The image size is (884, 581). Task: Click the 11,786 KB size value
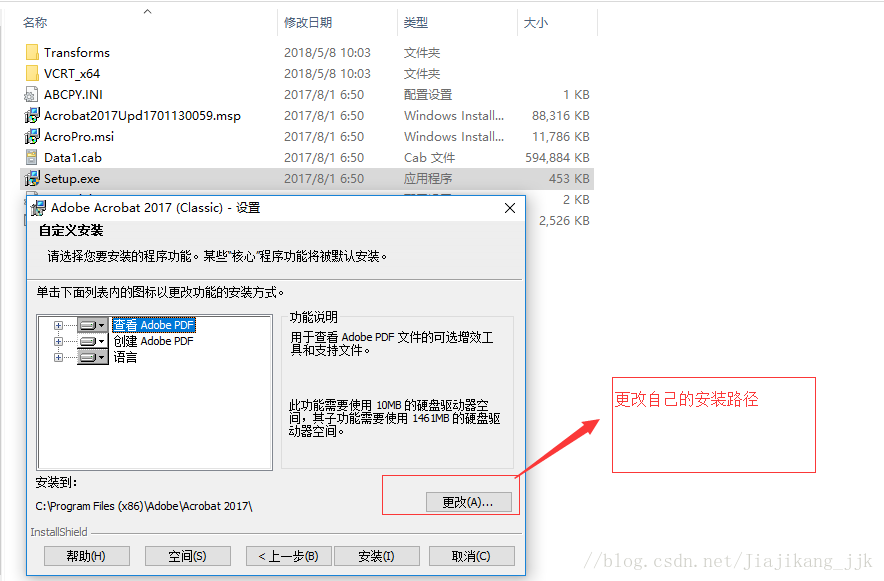[561, 136]
